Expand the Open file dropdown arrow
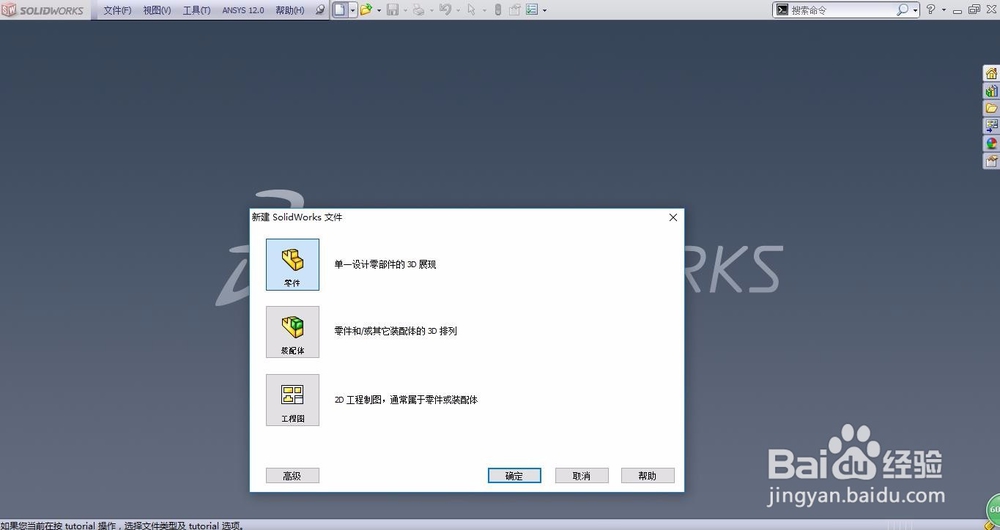The image size is (1000, 530). [379, 11]
